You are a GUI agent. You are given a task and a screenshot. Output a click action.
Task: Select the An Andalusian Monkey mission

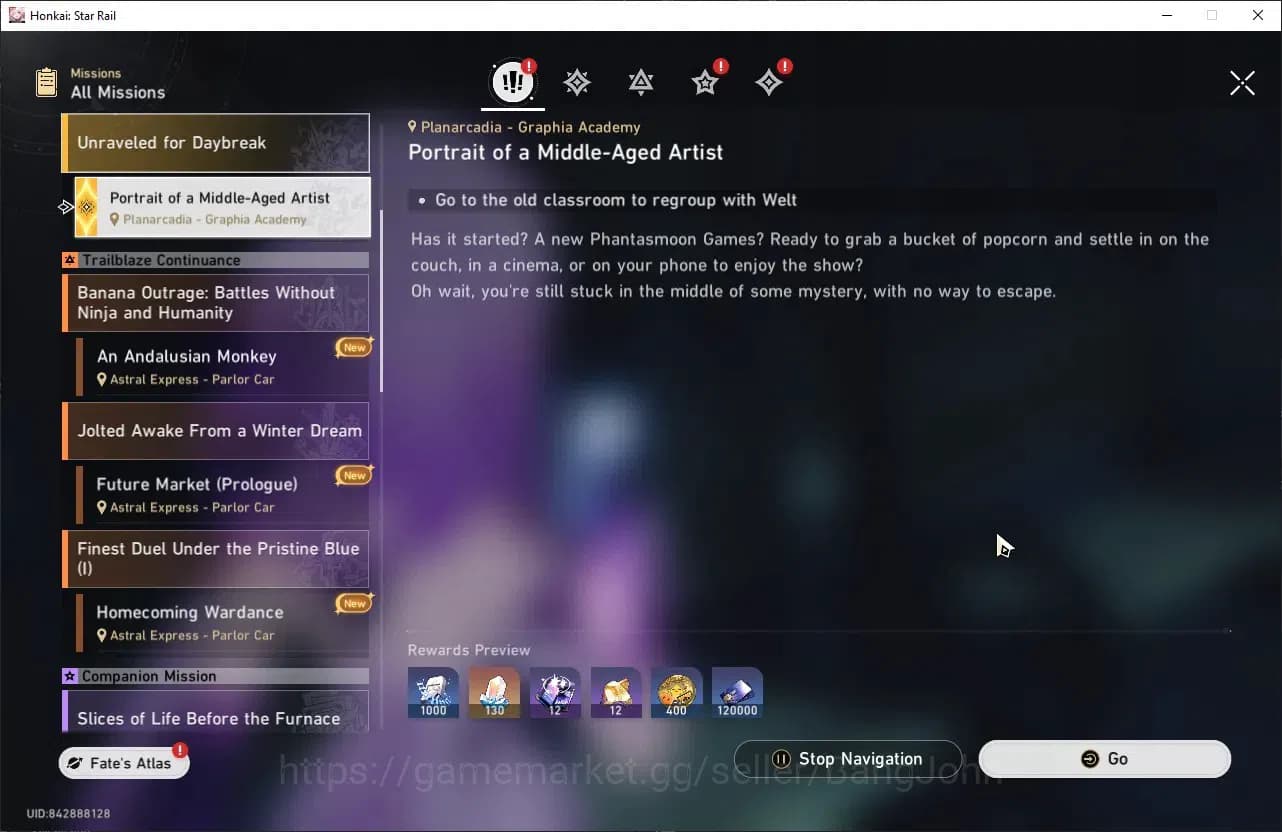point(222,367)
